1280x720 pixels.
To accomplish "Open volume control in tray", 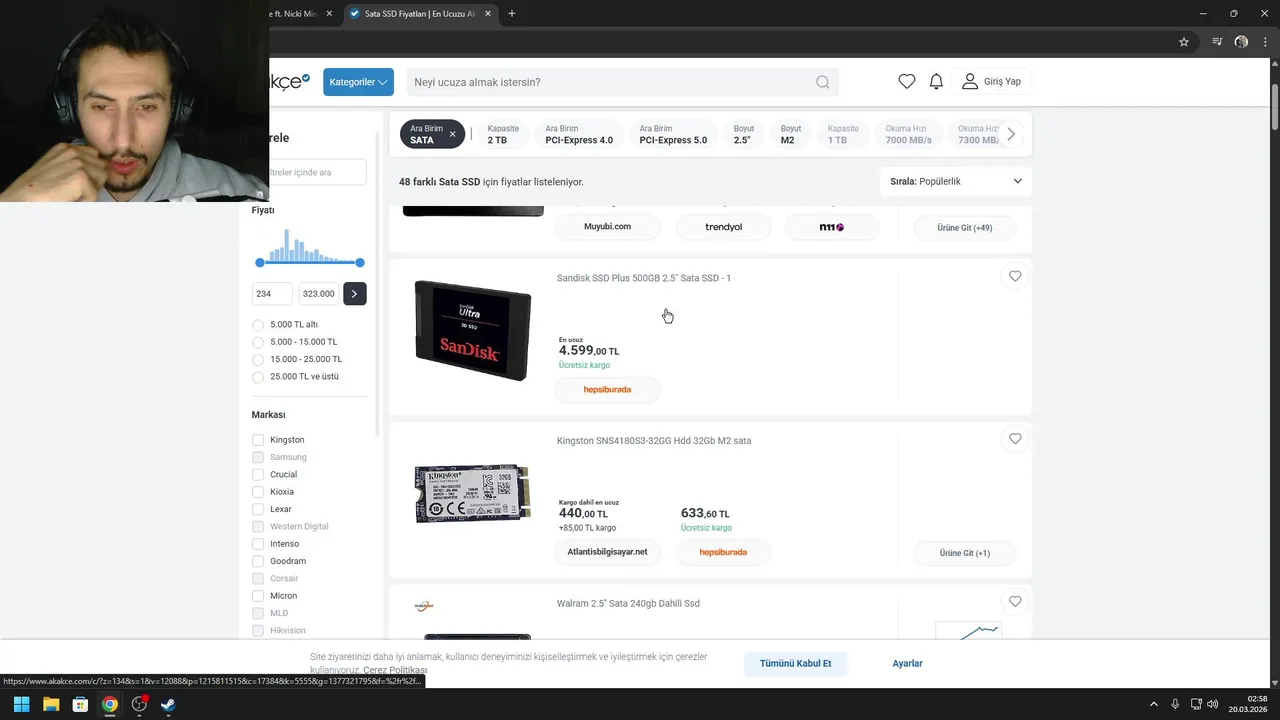I will 1213,704.
